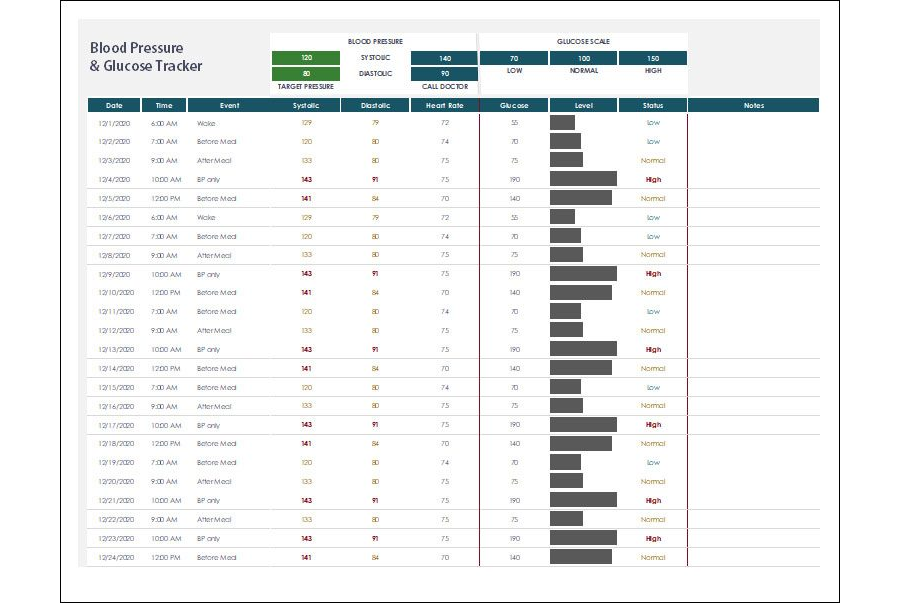Select the diastolic value 84 in the 12/18/2020 row

coord(375,444)
